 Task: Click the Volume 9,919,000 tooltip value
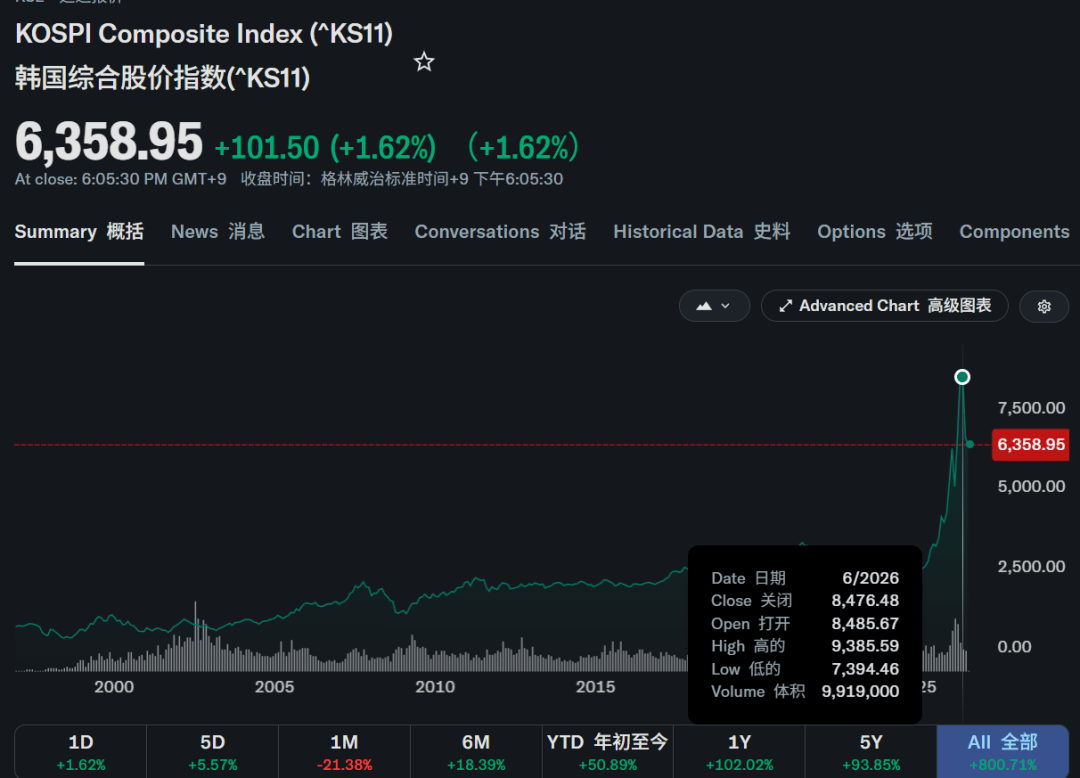860,691
